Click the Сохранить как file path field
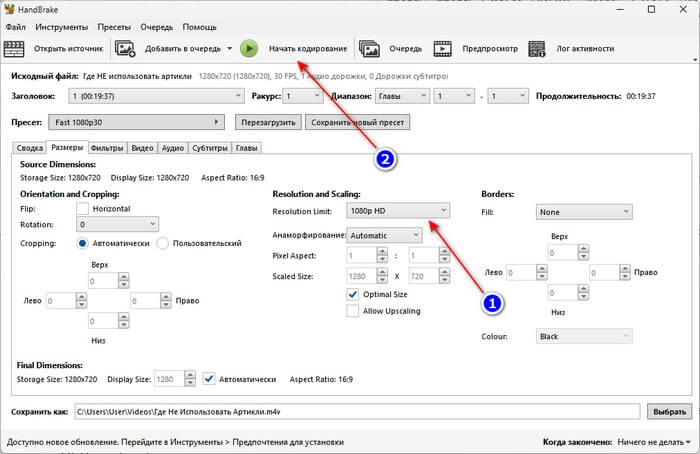The height and width of the screenshot is (454, 700). 357,412
